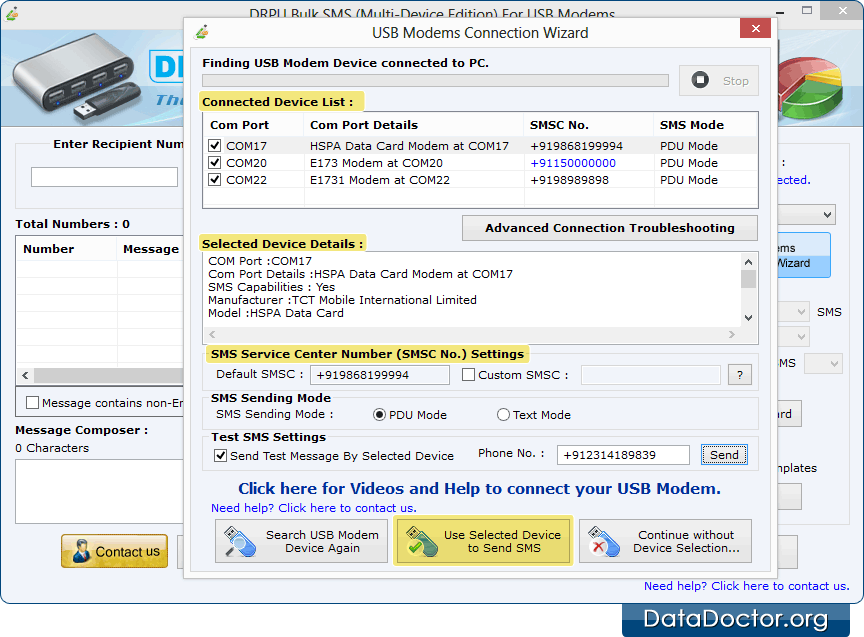Click the SMSC No. column header

559,125
